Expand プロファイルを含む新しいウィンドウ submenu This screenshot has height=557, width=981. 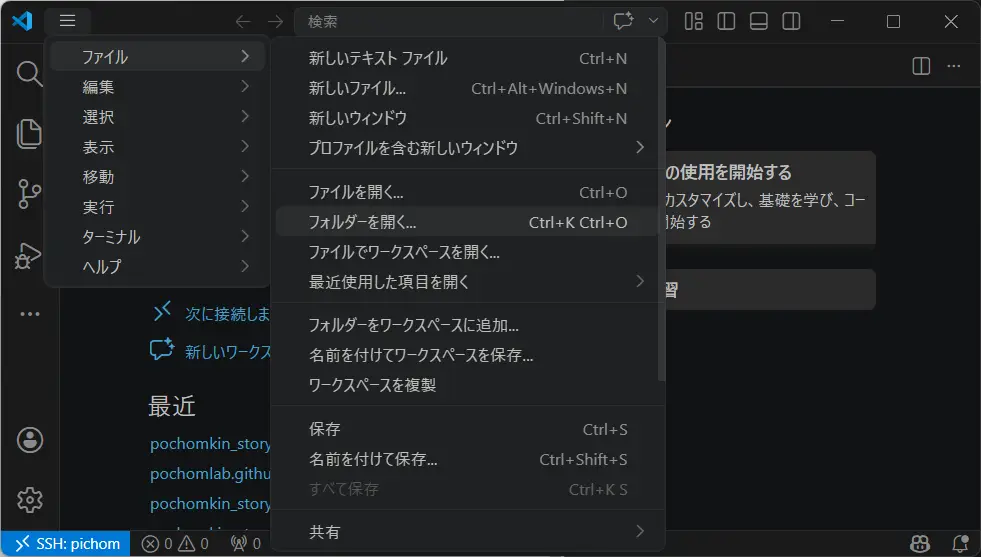click(x=467, y=148)
